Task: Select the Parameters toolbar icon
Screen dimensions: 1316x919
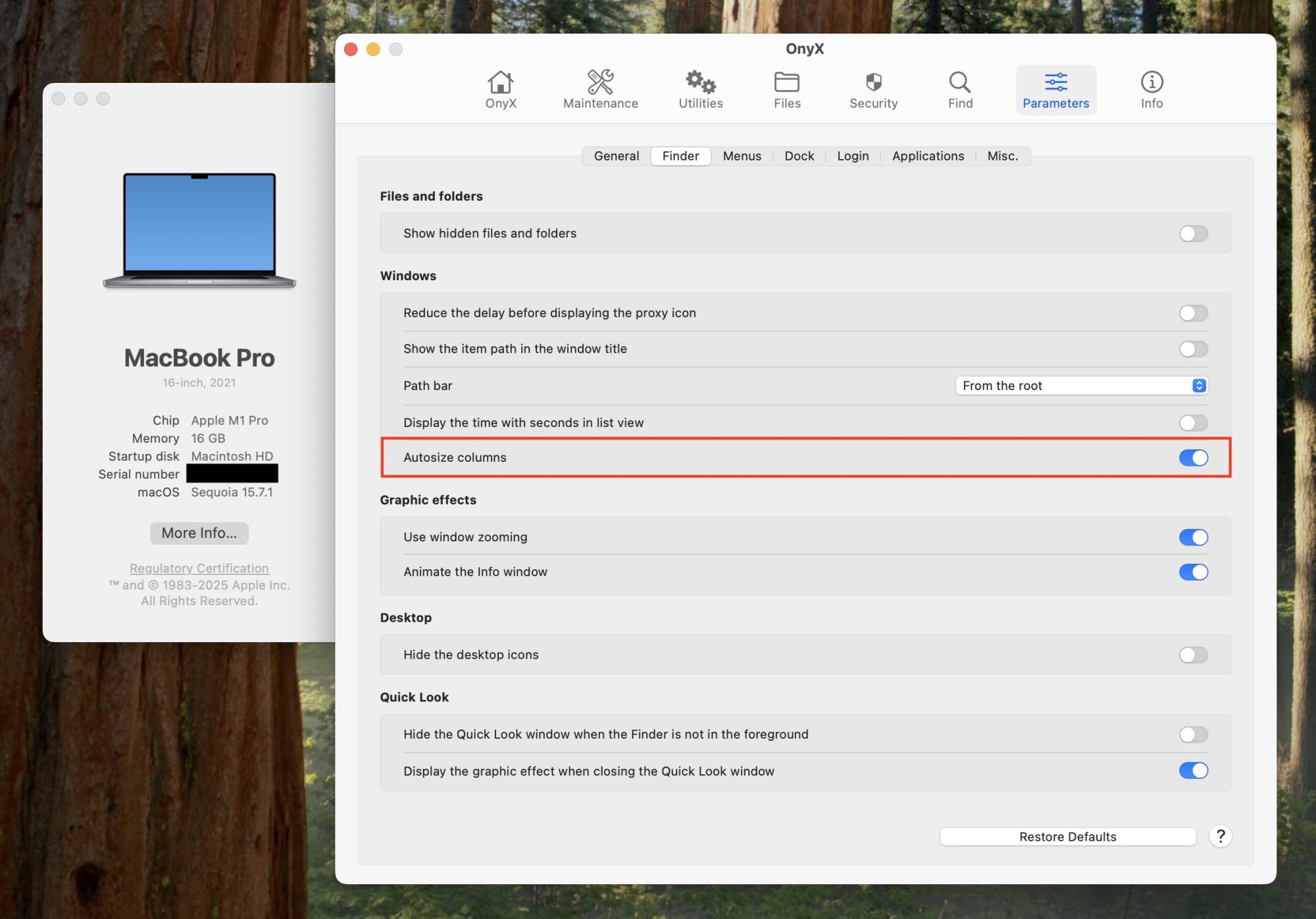Action: (x=1055, y=89)
